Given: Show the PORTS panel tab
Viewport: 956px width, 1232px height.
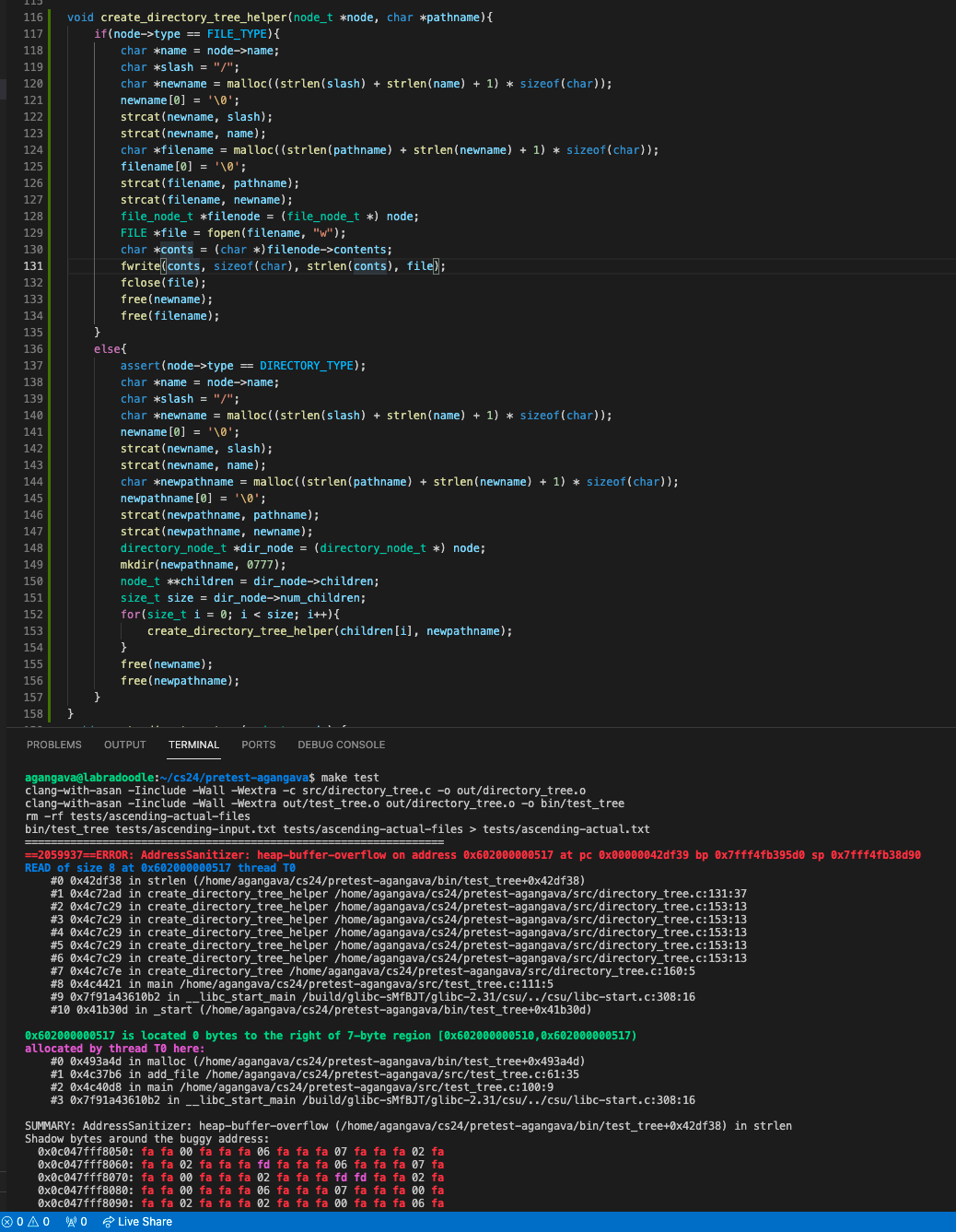Looking at the screenshot, I should [x=258, y=745].
